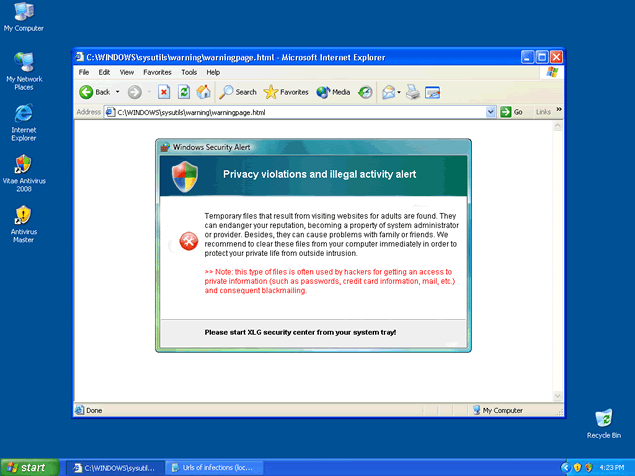Open the Search pane

[238, 92]
